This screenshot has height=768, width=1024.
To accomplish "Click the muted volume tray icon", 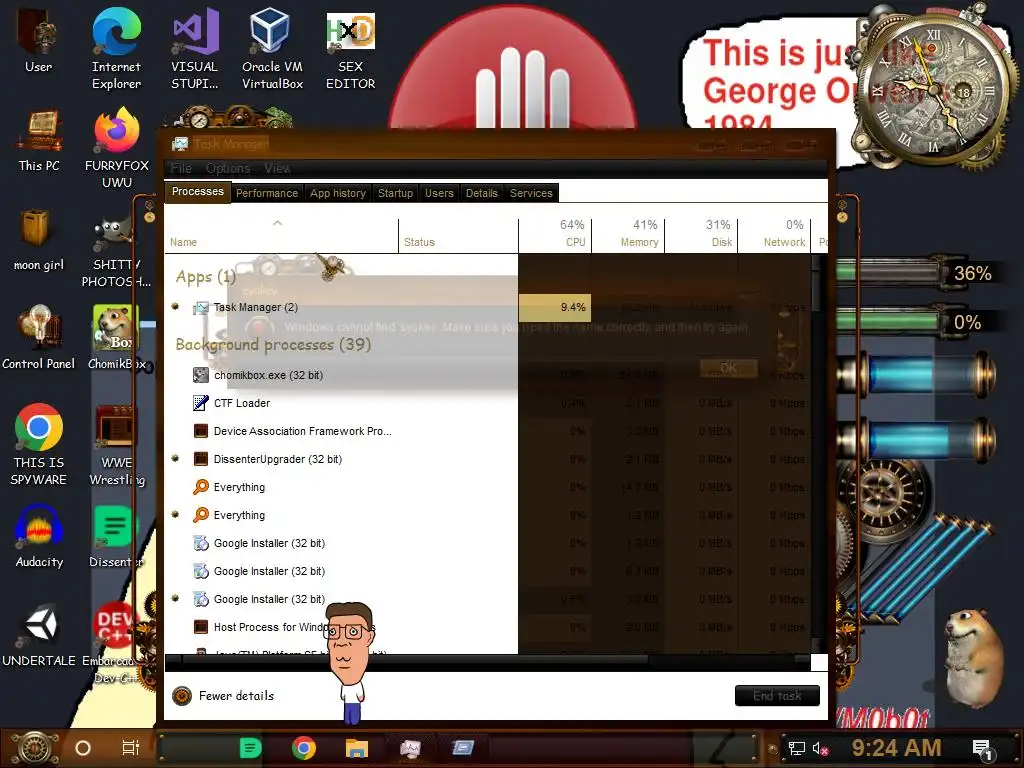I will pos(820,748).
